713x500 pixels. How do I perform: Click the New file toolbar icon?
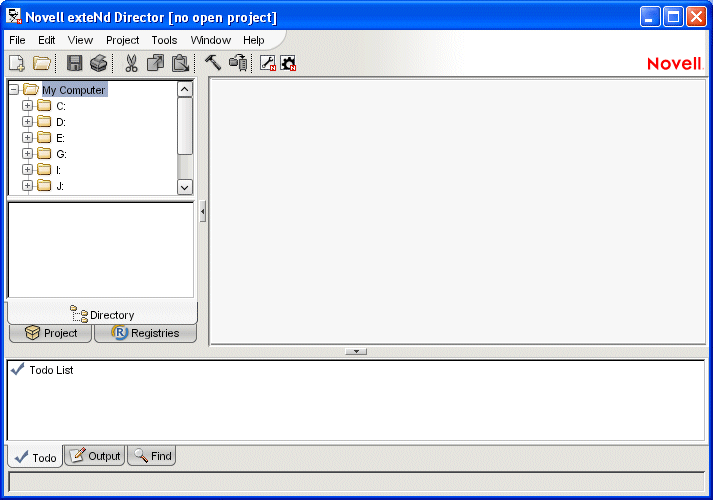click(x=17, y=63)
